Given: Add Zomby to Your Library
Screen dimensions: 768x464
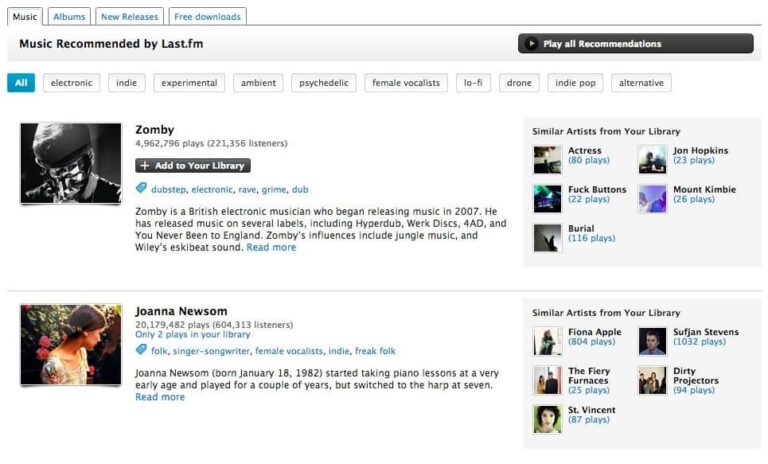Looking at the screenshot, I should [x=192, y=166].
